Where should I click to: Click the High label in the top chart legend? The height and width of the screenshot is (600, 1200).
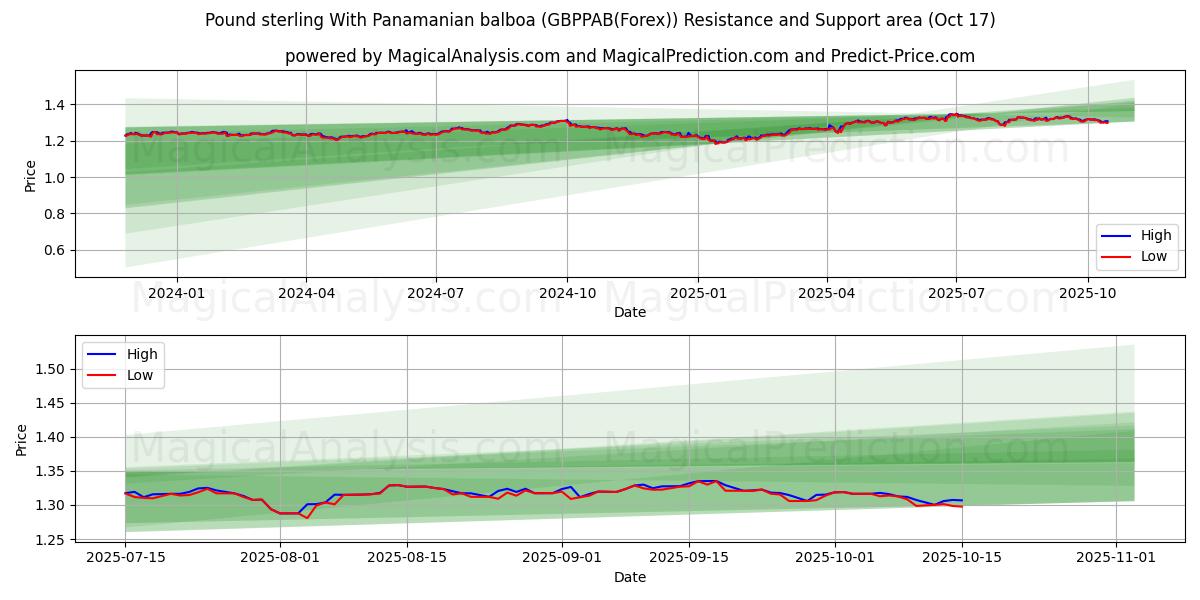tap(1156, 235)
